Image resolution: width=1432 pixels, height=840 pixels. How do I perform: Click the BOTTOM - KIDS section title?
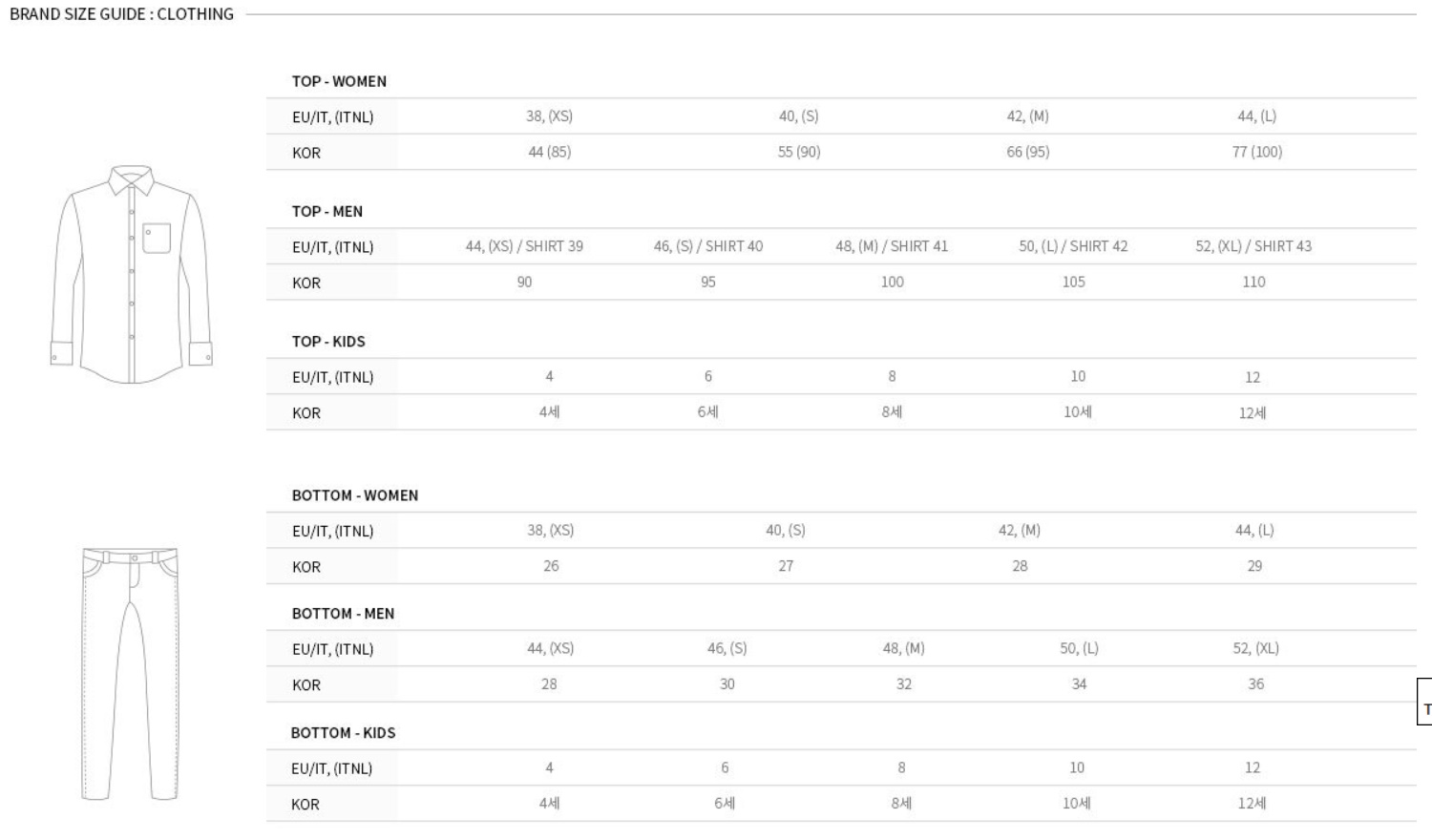(343, 733)
